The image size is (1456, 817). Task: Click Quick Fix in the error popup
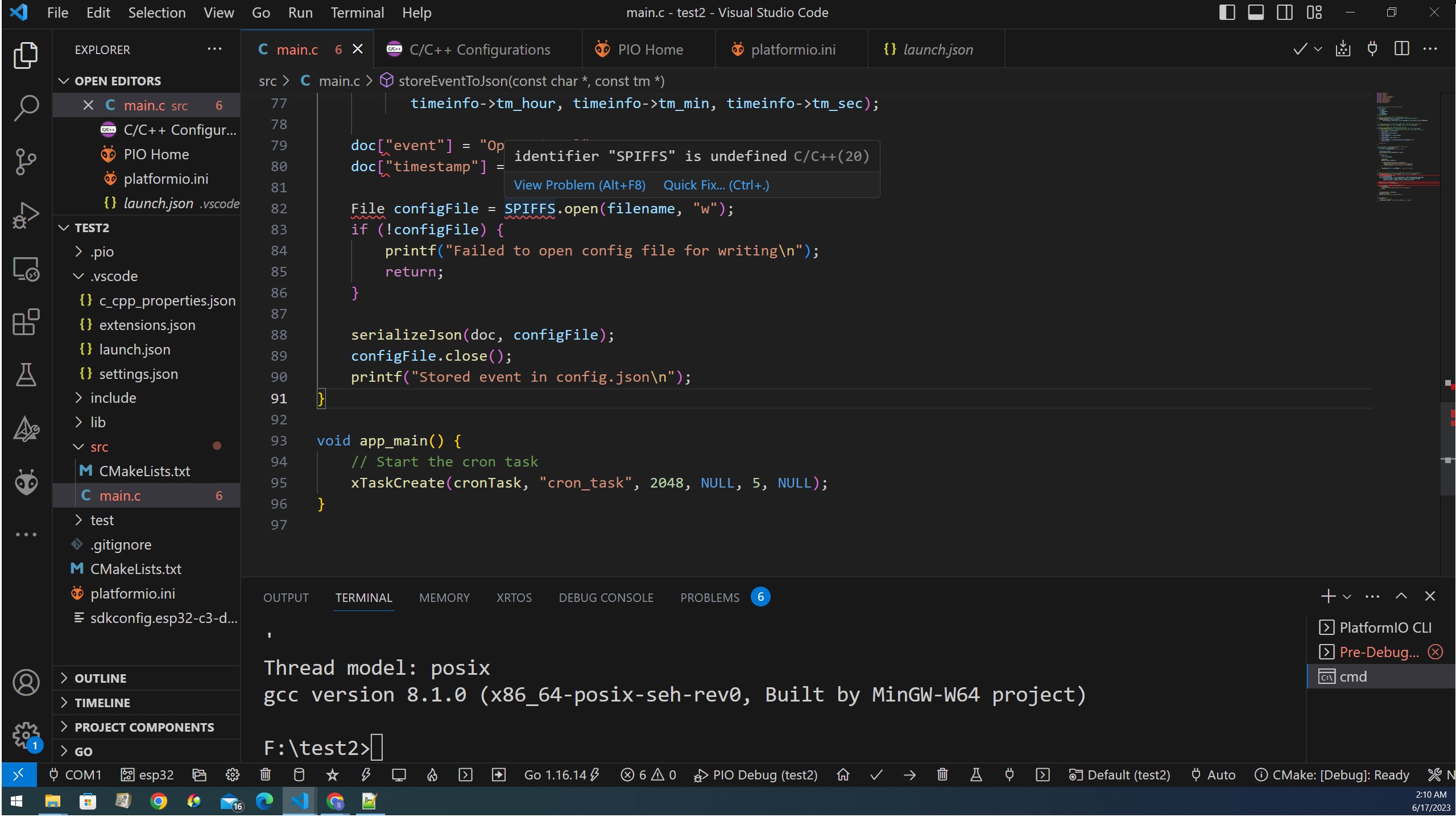coord(715,185)
